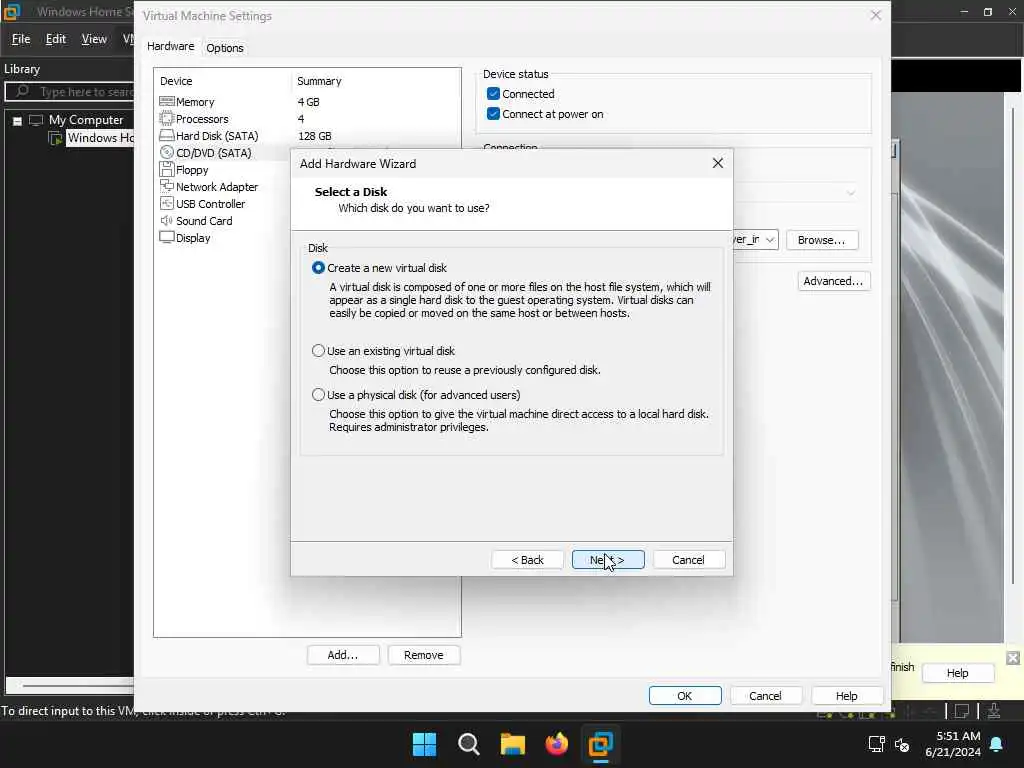This screenshot has width=1024, height=768.
Task: Collapse the My Computer tree node
Action: coord(18,121)
